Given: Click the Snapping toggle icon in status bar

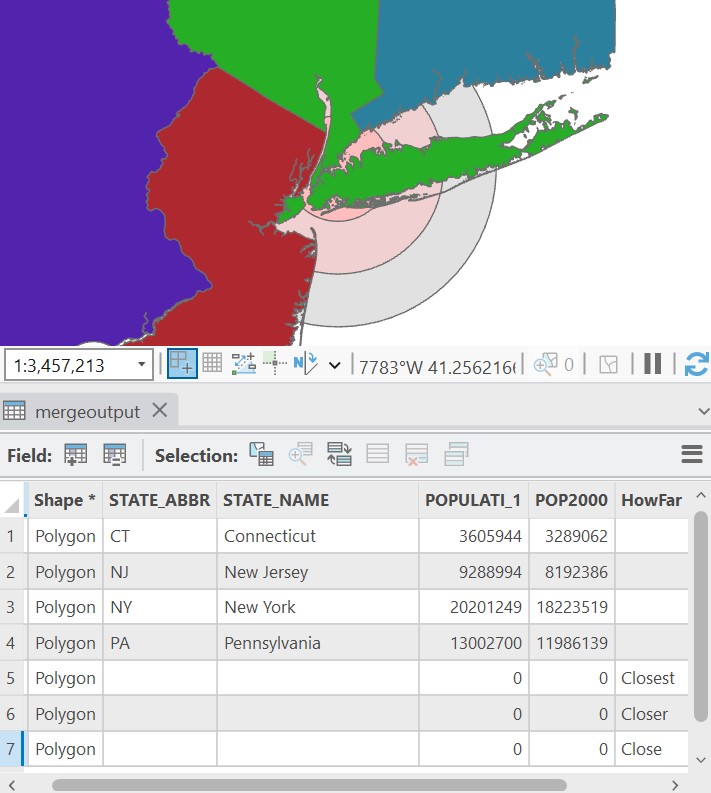Looking at the screenshot, I should pos(182,364).
